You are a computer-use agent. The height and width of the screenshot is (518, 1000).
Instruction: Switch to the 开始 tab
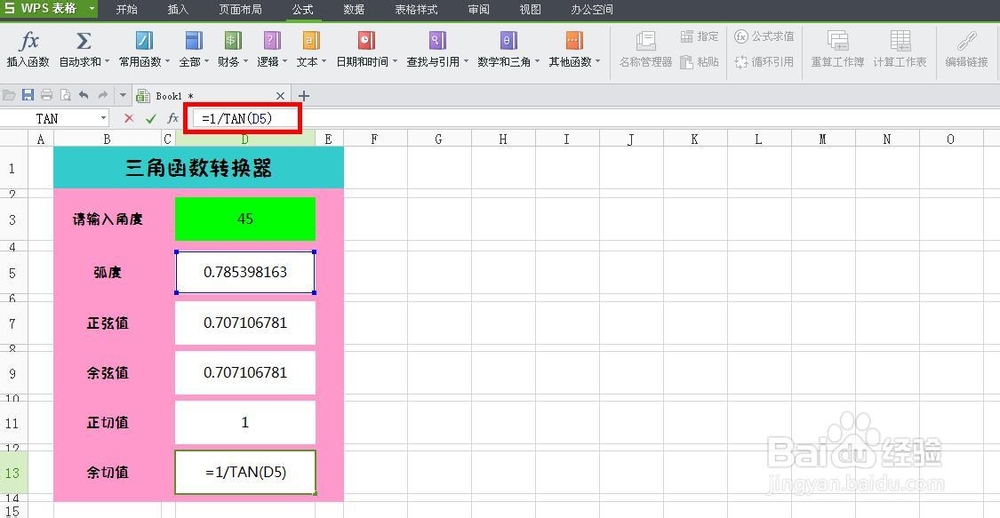pos(126,10)
